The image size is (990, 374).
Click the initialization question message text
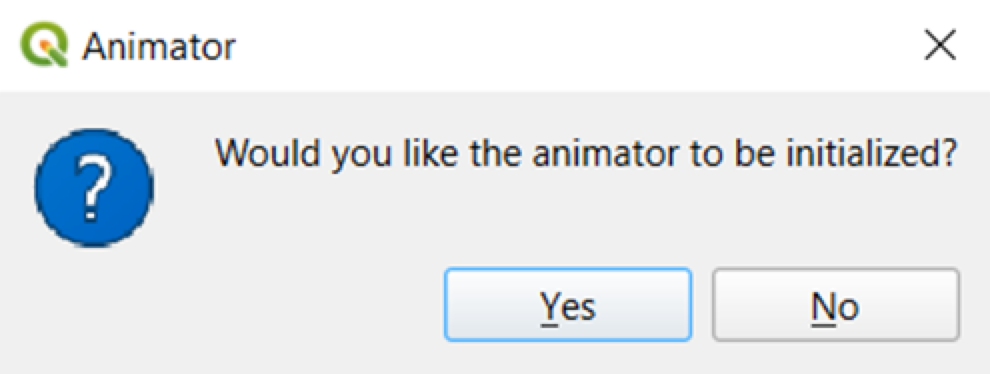click(584, 152)
